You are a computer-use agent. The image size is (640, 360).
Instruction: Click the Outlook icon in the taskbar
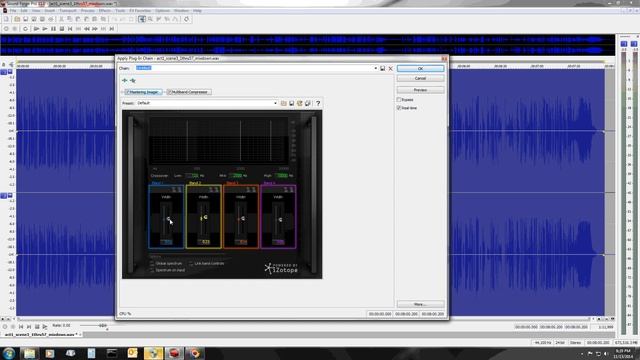pyautogui.click(x=133, y=353)
